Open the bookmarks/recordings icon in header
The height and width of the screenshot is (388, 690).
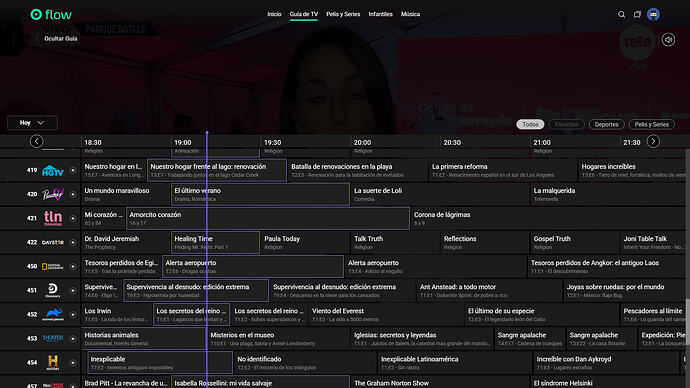637,15
